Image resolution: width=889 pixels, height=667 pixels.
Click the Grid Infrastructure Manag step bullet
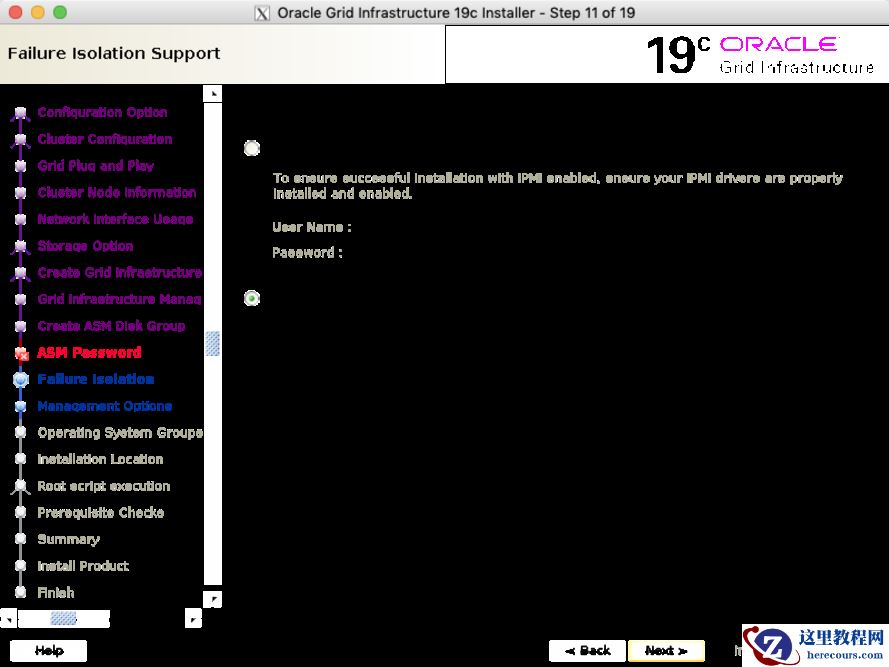click(20, 299)
